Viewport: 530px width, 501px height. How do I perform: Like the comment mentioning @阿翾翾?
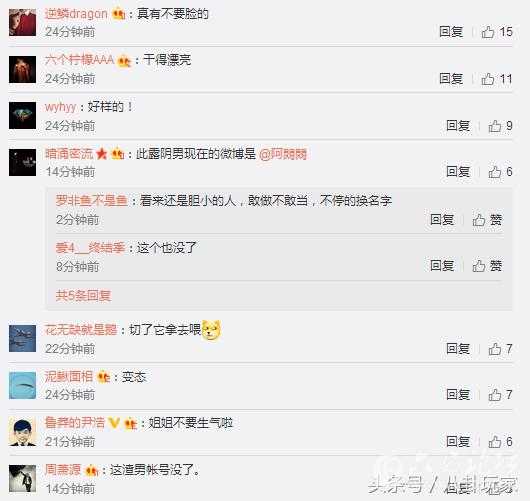pos(500,172)
